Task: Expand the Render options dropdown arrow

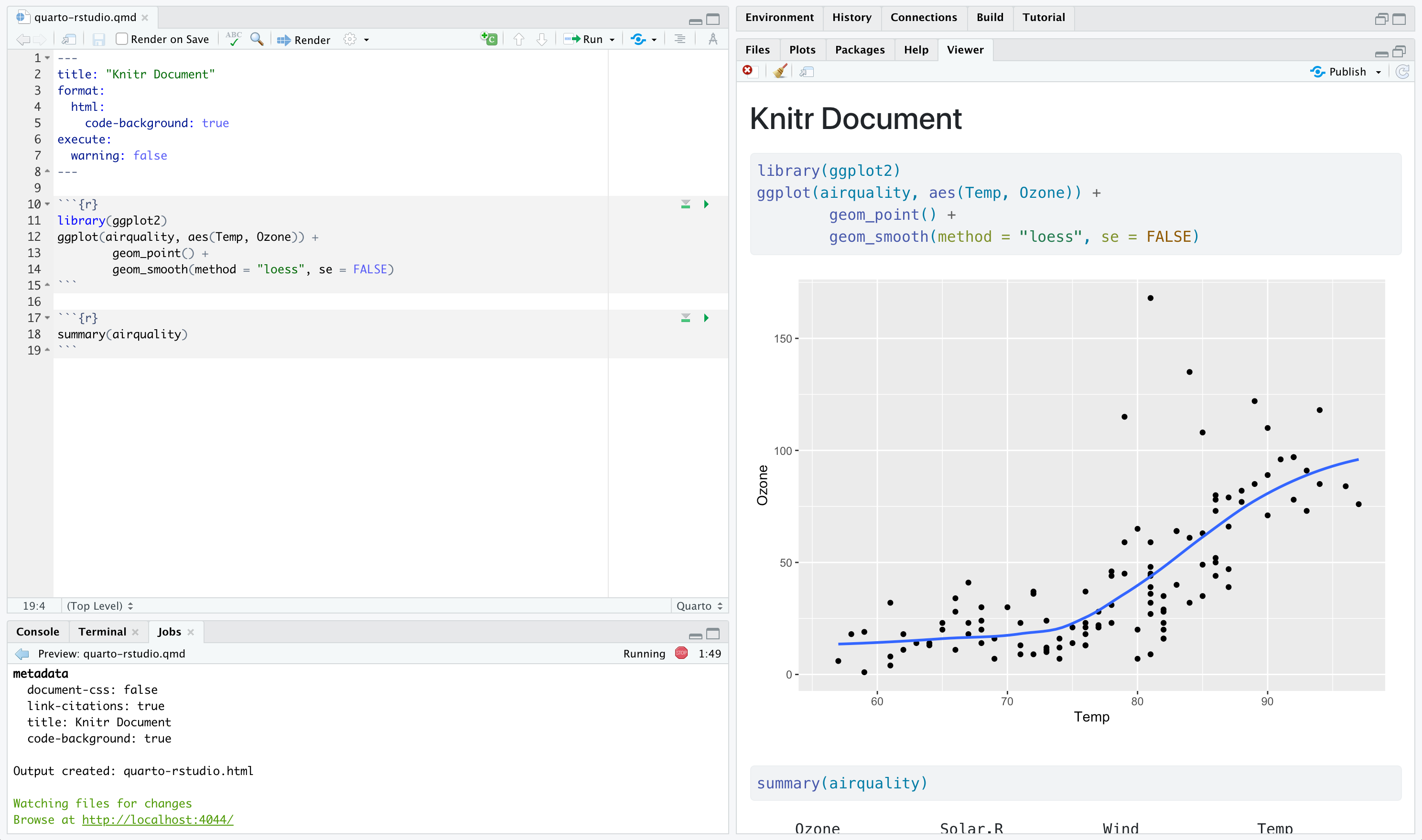Action: pyautogui.click(x=369, y=39)
